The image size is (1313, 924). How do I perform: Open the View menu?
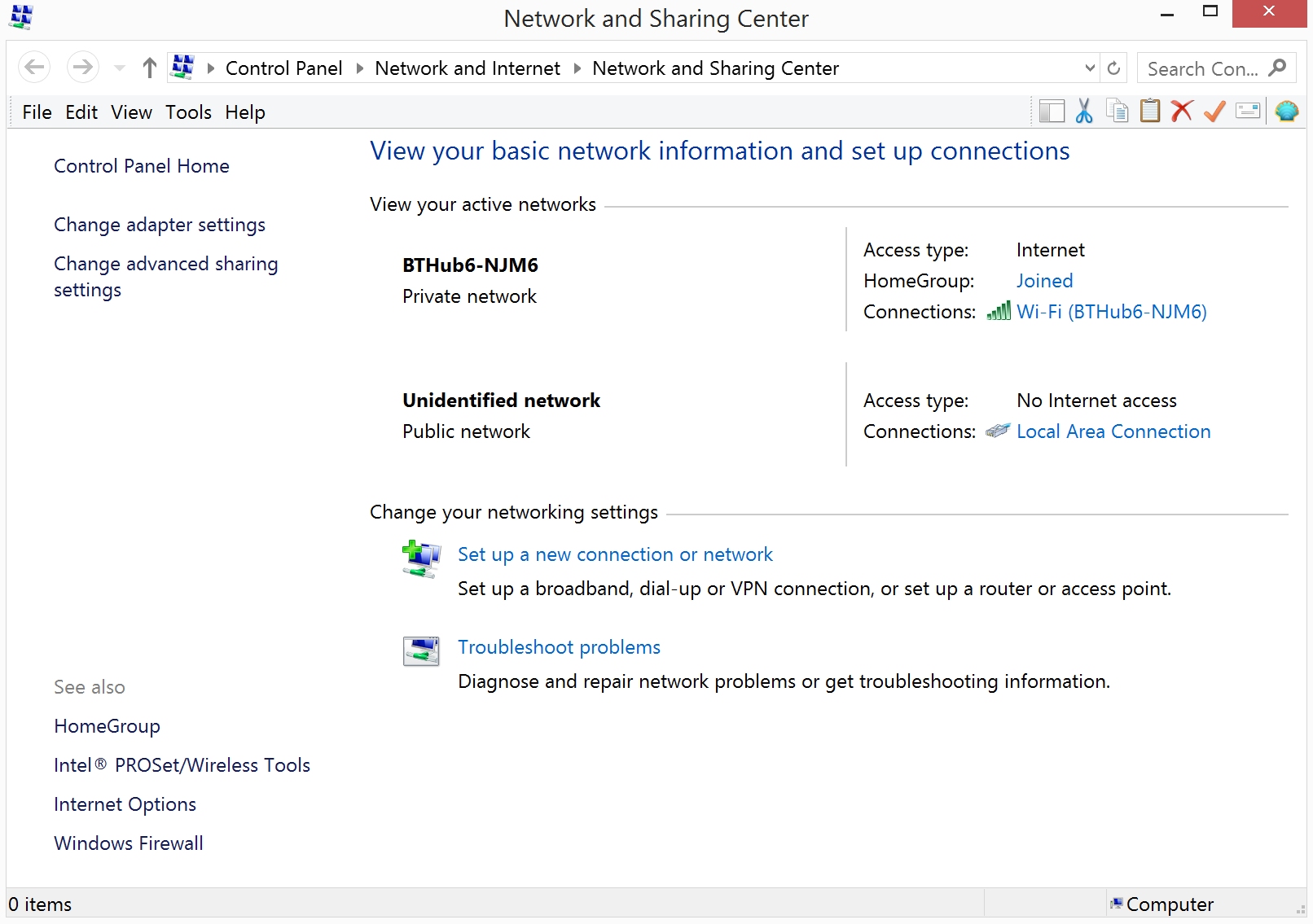click(131, 112)
